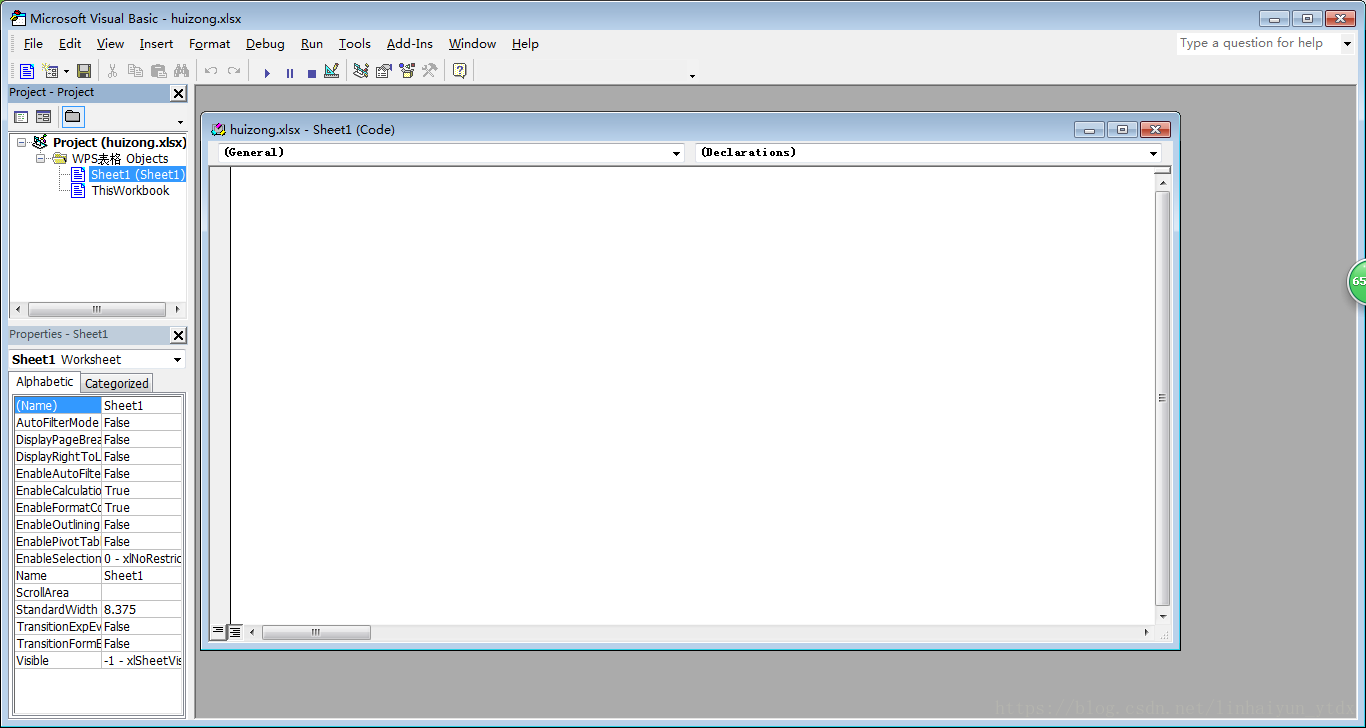
Task: Open the Format menu
Action: coord(210,44)
